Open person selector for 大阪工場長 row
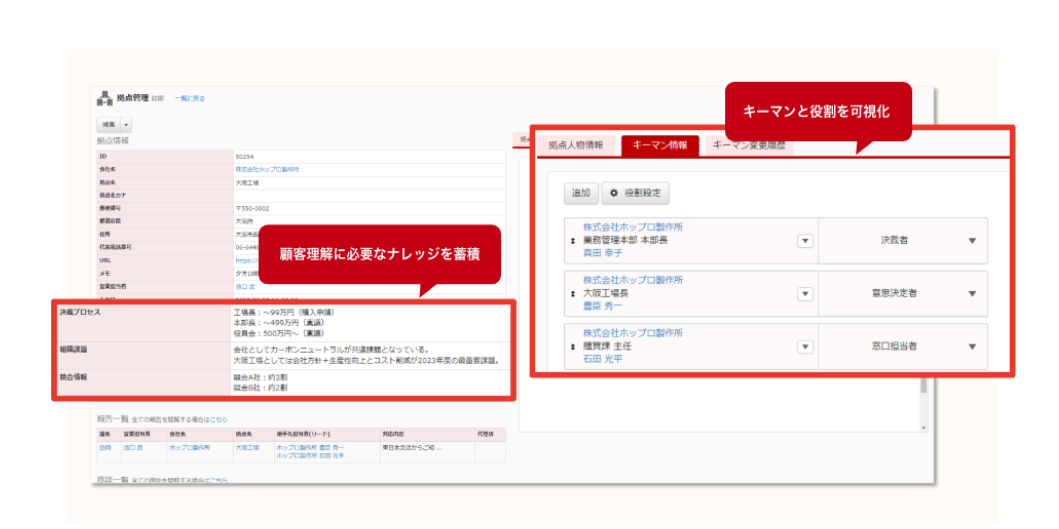The width and height of the screenshot is (1059, 529). (804, 294)
